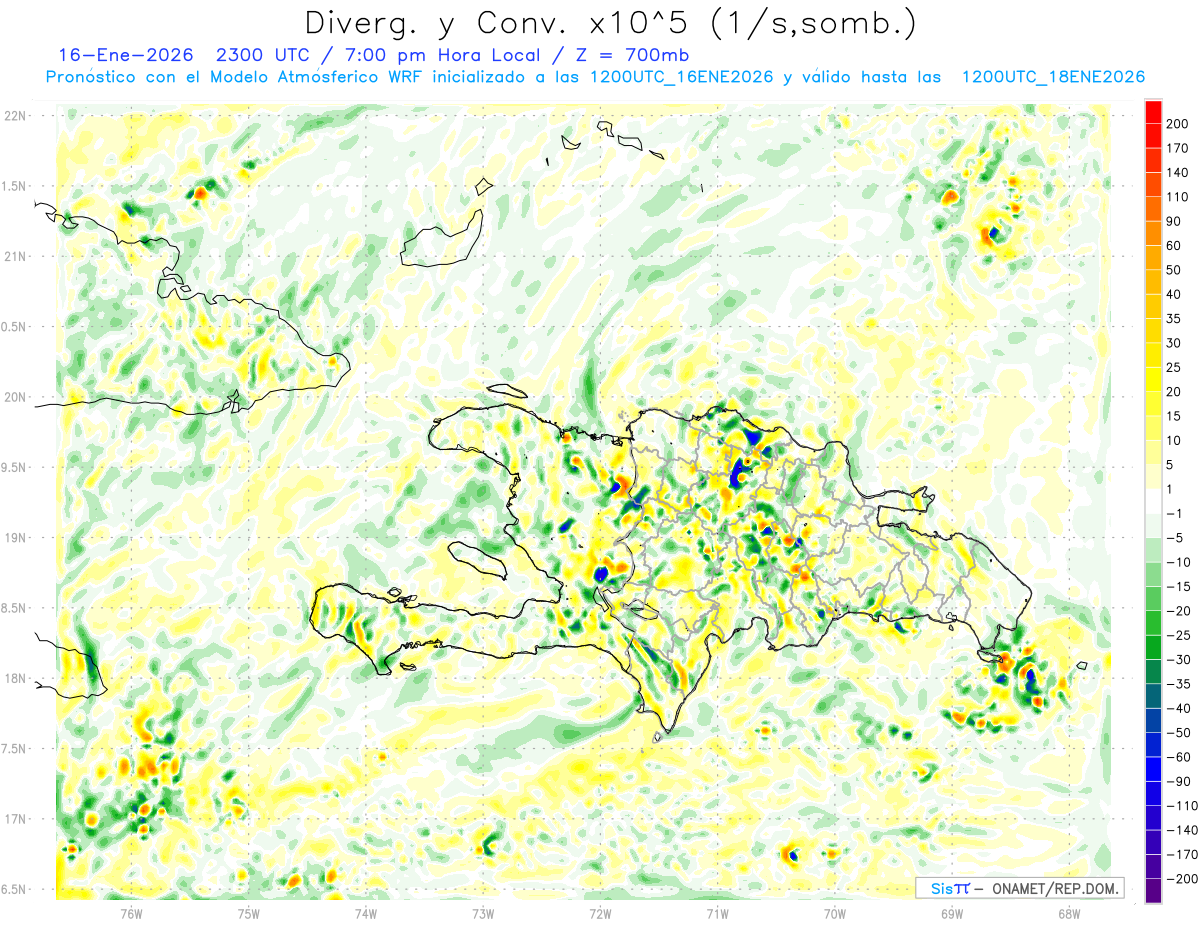Click the positive legend value '1'
1200x927 pixels.
(1171, 488)
